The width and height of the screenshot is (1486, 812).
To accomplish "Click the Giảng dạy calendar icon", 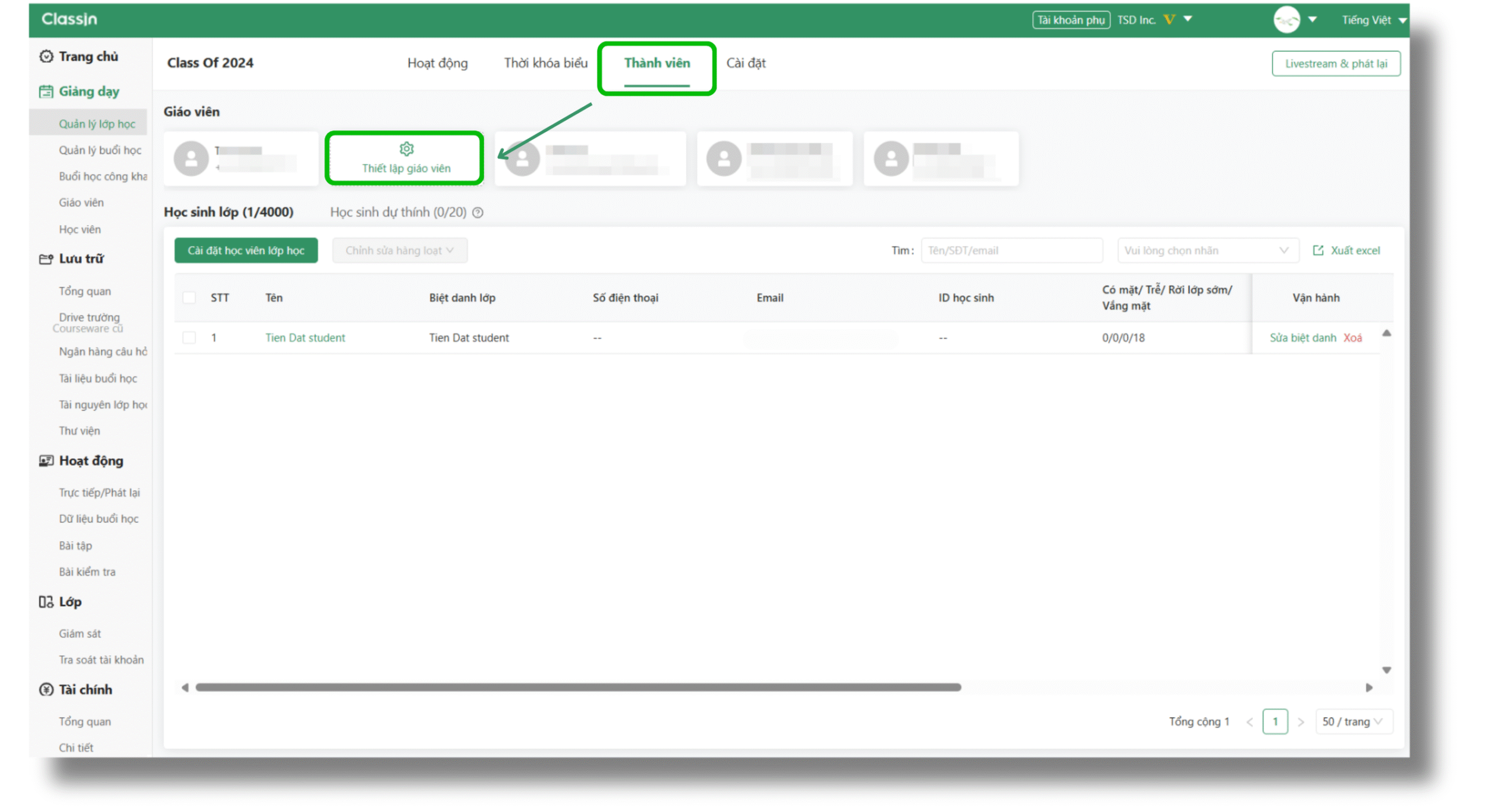I will (46, 92).
